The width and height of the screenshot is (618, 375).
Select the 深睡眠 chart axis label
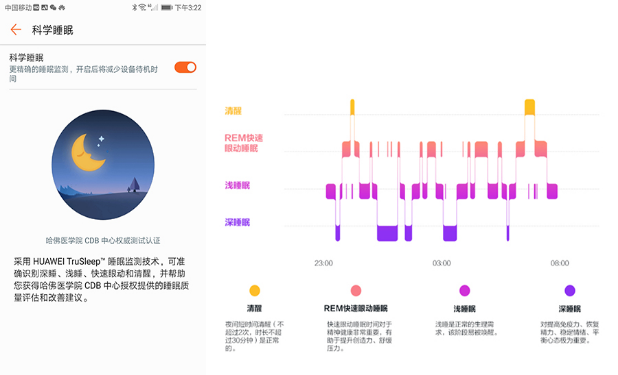237,222
